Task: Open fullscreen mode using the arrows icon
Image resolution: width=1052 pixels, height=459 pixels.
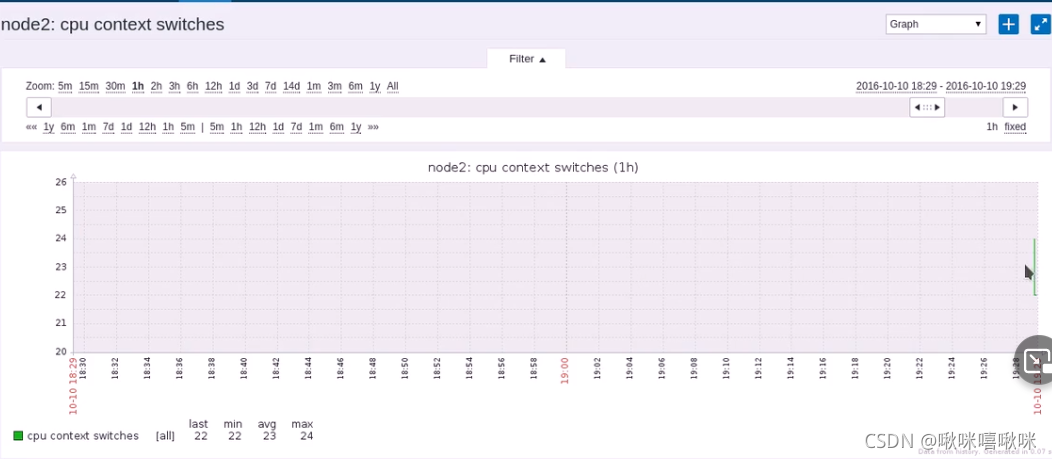Action: click(x=1041, y=24)
